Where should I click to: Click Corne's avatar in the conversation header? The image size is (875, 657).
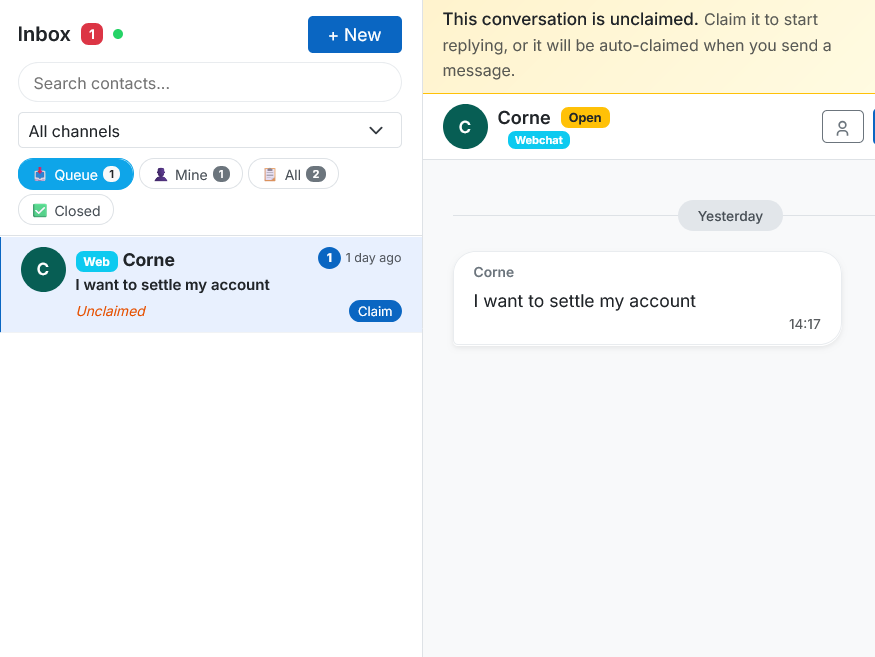465,127
